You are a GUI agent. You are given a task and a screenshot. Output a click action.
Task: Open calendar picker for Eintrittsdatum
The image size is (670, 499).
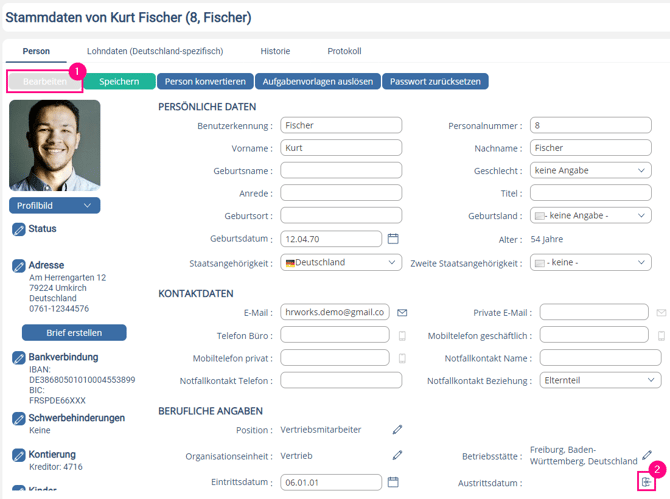393,482
